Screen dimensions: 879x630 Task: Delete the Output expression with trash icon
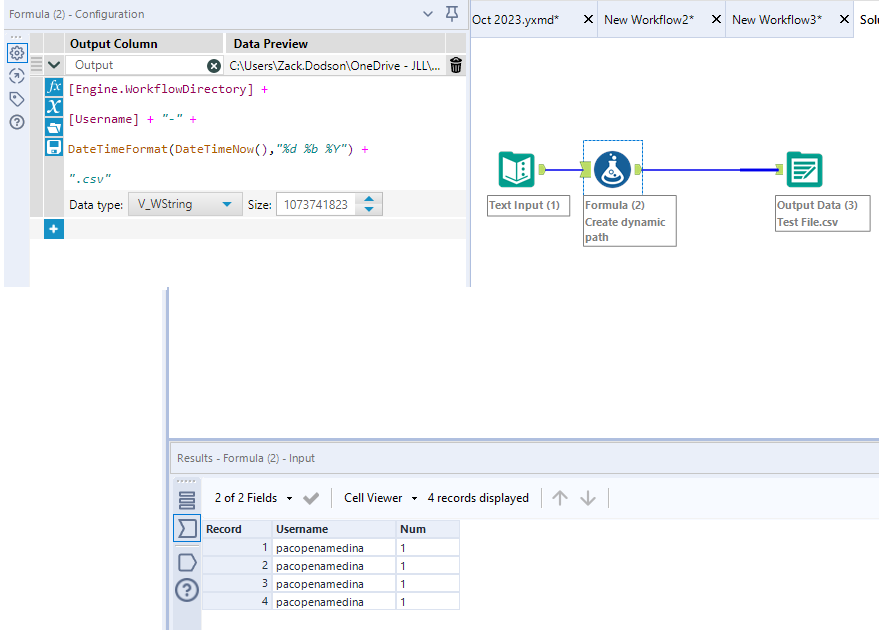pos(456,65)
